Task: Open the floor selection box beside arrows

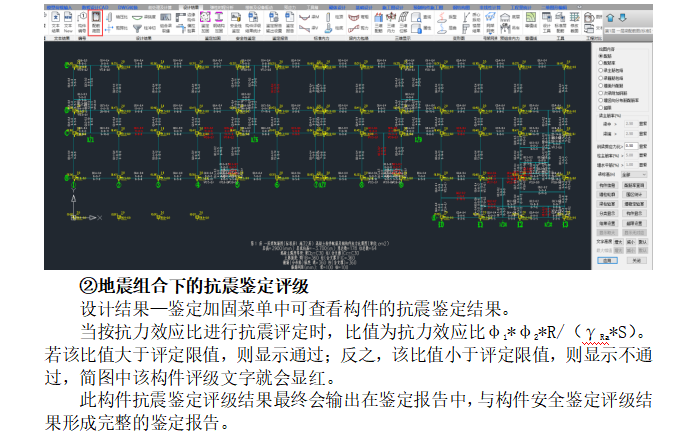Action: (x=628, y=30)
